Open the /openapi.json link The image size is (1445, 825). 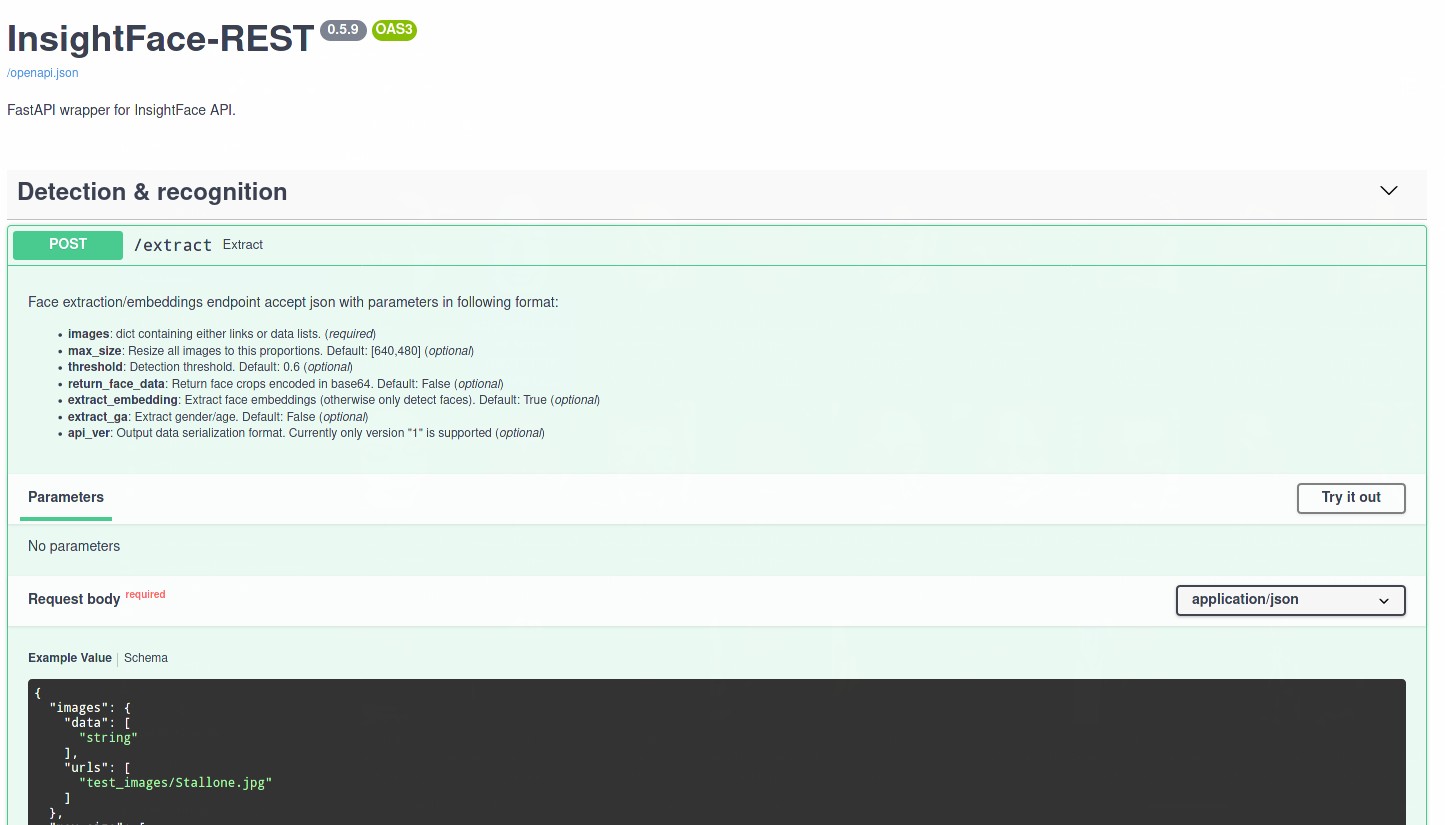43,73
